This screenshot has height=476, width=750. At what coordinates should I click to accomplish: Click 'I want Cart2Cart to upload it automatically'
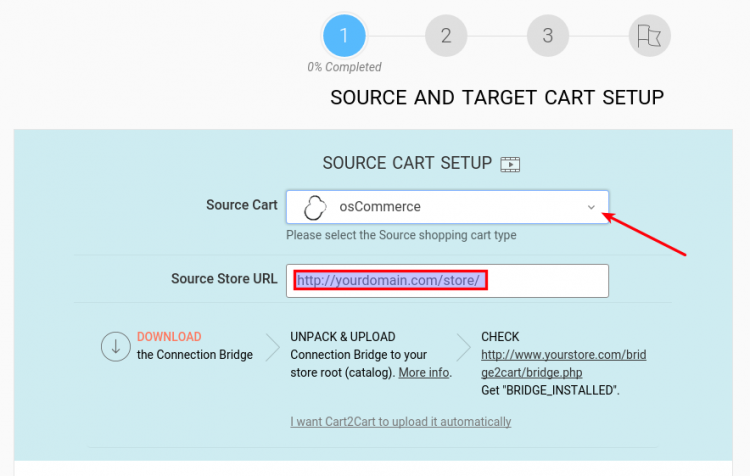click(400, 421)
